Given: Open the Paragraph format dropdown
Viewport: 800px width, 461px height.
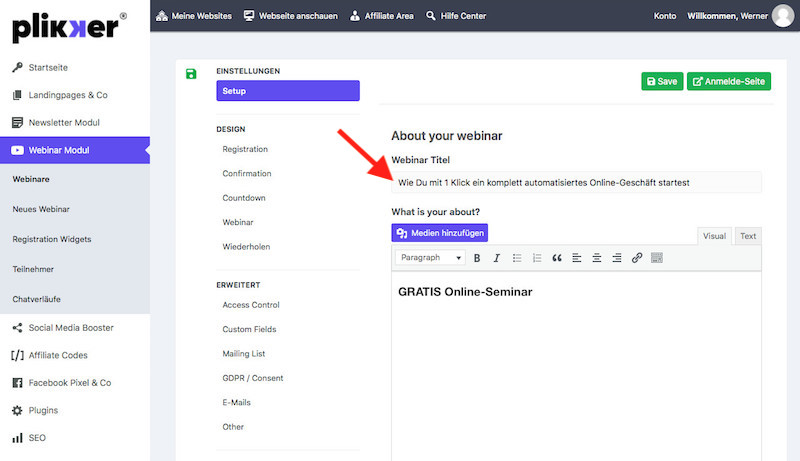Looking at the screenshot, I should [x=430, y=258].
